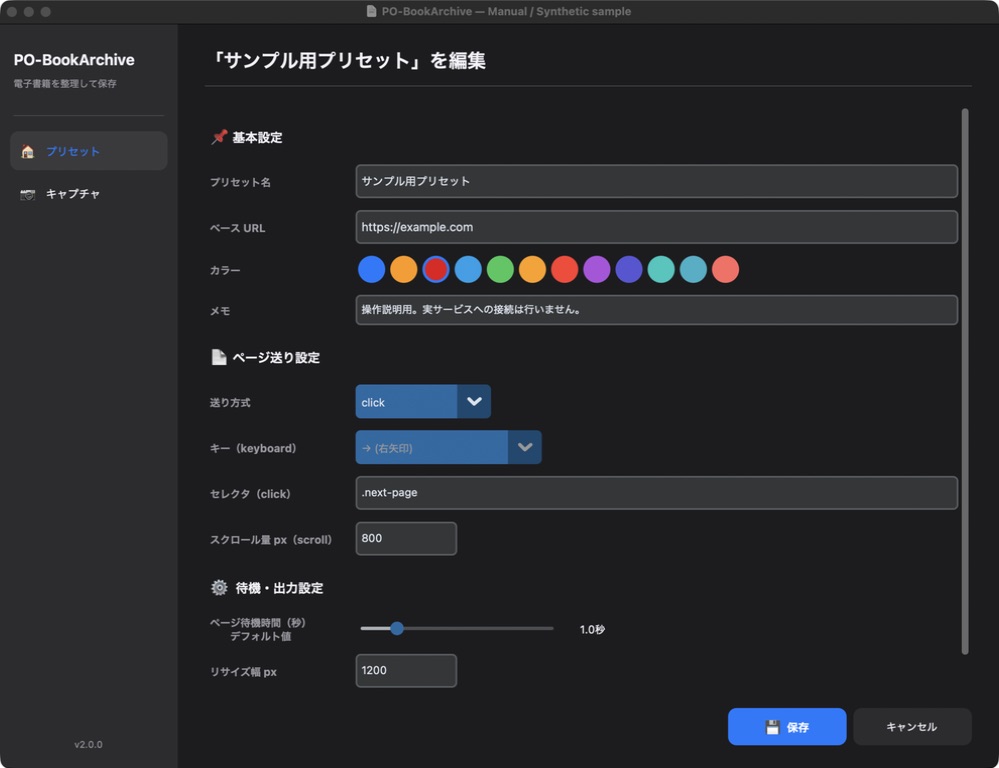
Task: Click into the メモ text field
Action: click(656, 310)
